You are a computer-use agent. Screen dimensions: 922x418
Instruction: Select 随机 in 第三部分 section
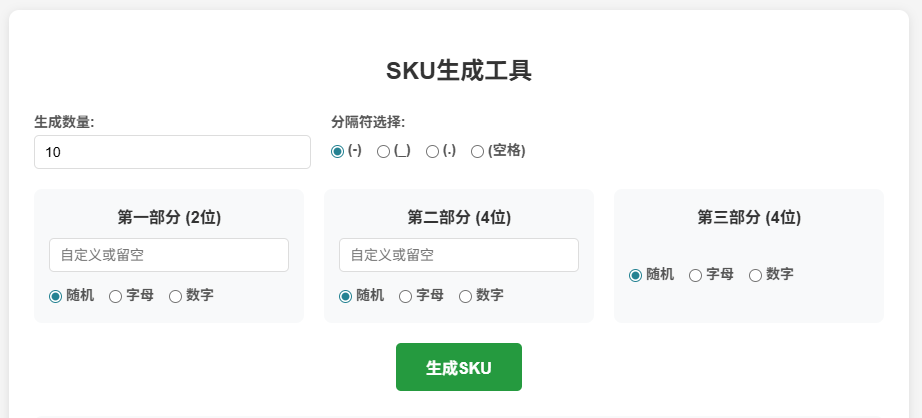pyautogui.click(x=636, y=275)
